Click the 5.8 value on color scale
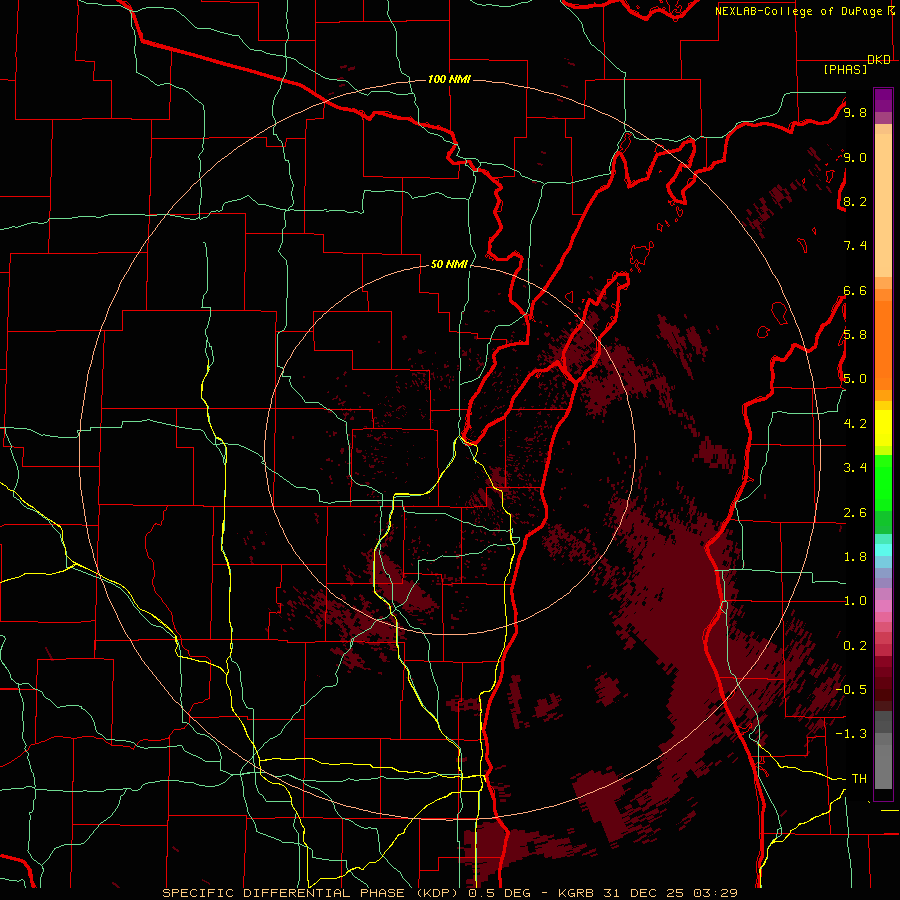This screenshot has height=900, width=900. click(855, 335)
